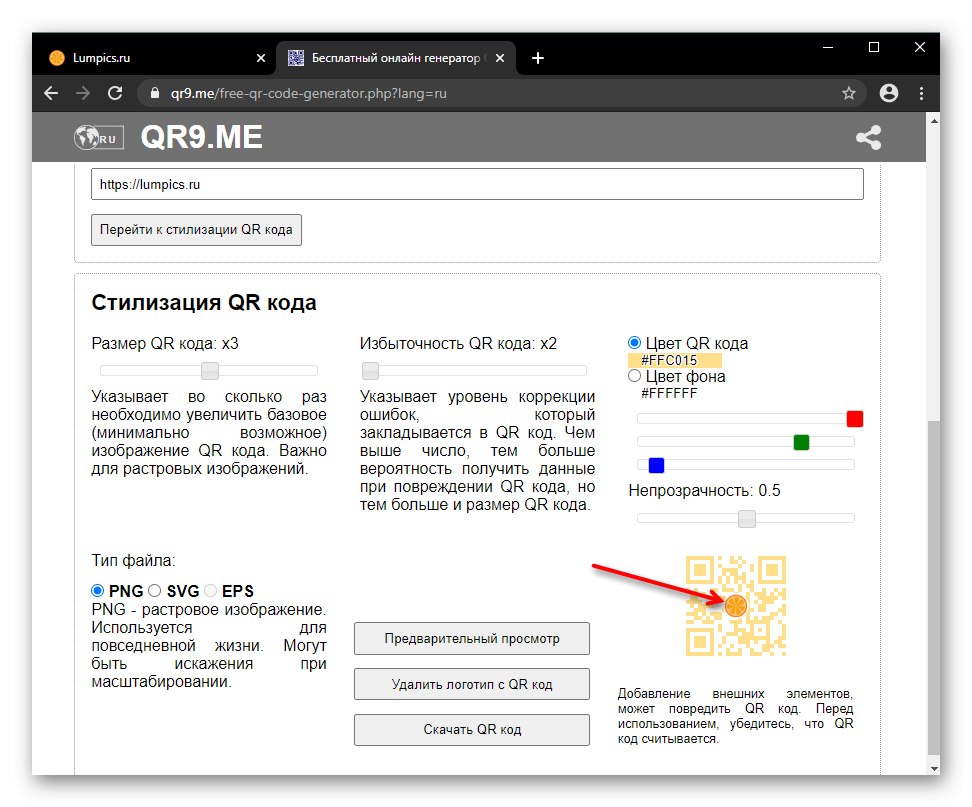Click the globe RU language icon
This screenshot has height=807, width=972.
99,138
